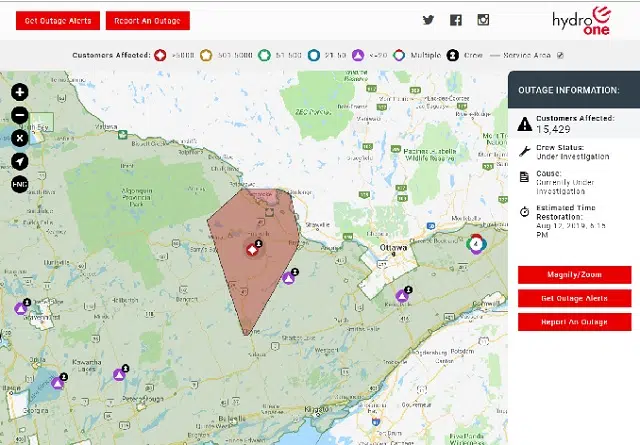Image resolution: width=640 pixels, height=445 pixels.
Task: Select the purple outage marker beside red polygon
Action: coord(289,278)
